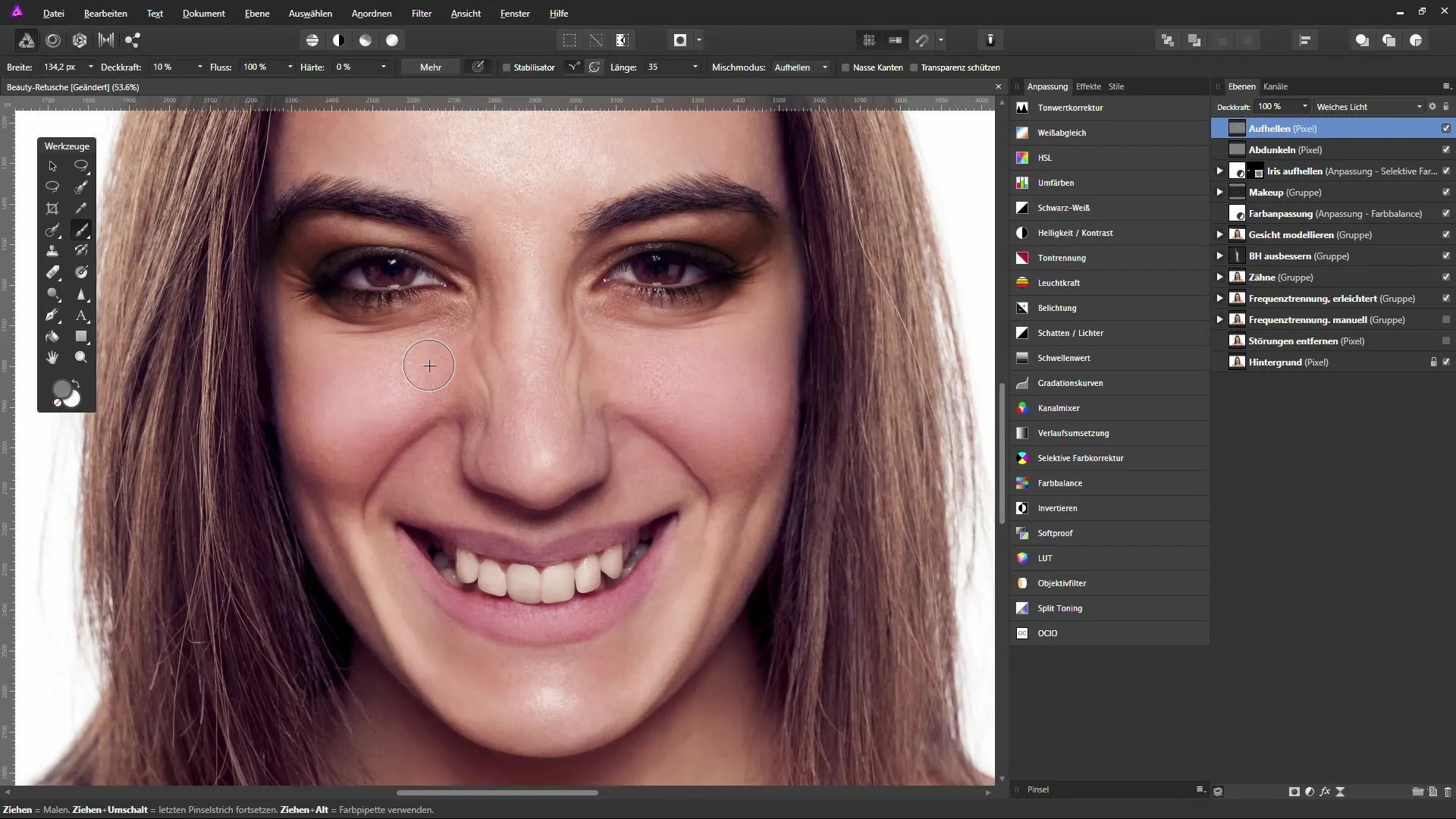Screen dimensions: 1456x819
Task: Open the Filter menu
Action: (422, 14)
